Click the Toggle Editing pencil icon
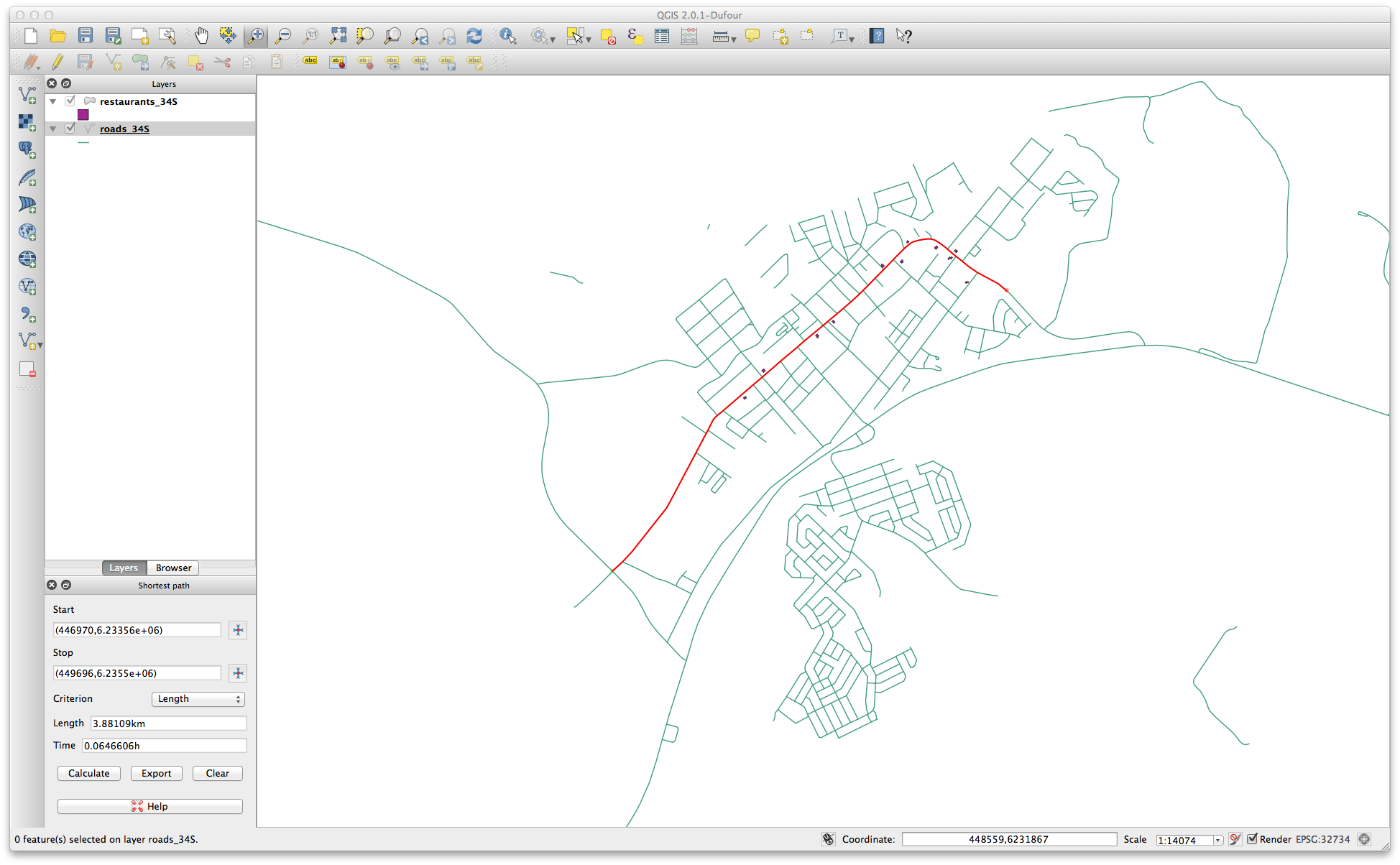The image size is (1400, 865). coord(57,63)
